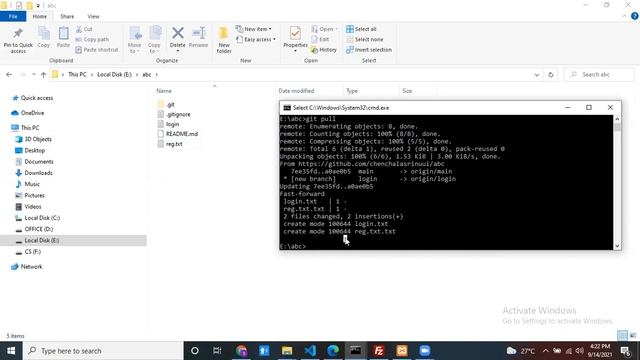640x360 pixels.
Task: Click the Rename ribbon icon
Action: coord(199,38)
